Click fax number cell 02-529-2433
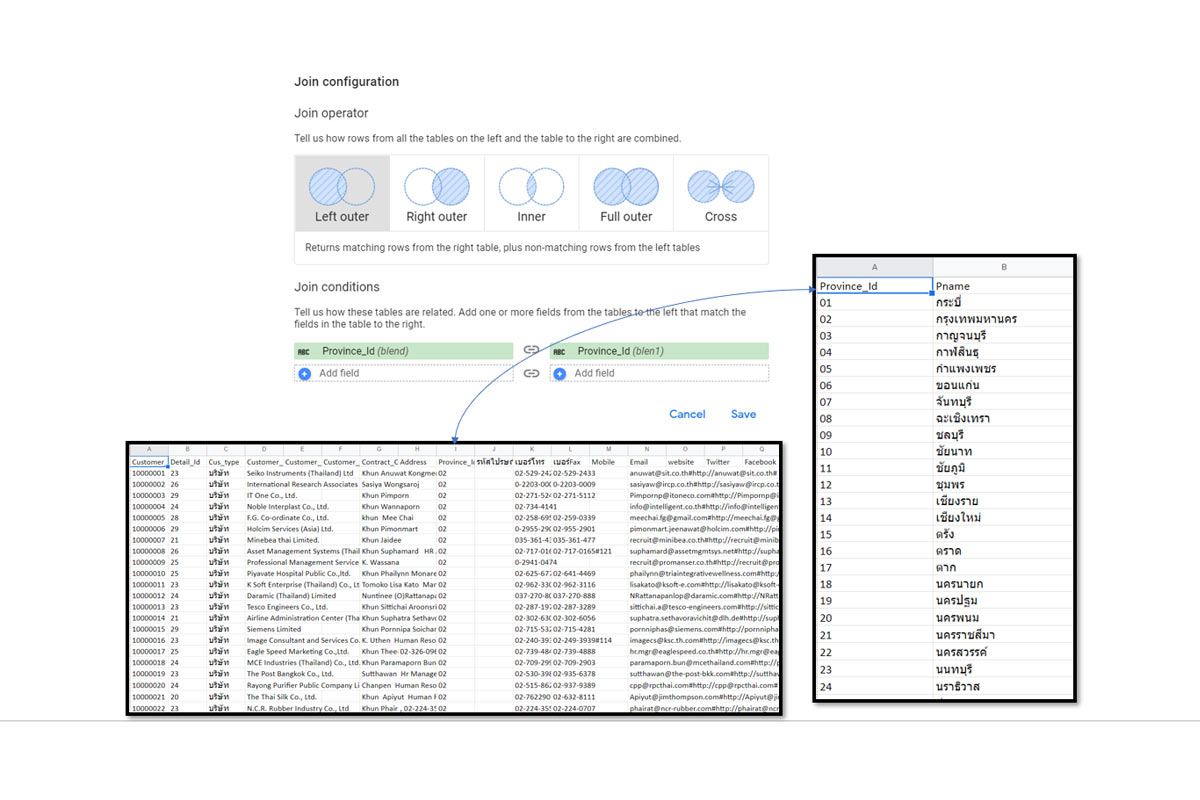 574,473
